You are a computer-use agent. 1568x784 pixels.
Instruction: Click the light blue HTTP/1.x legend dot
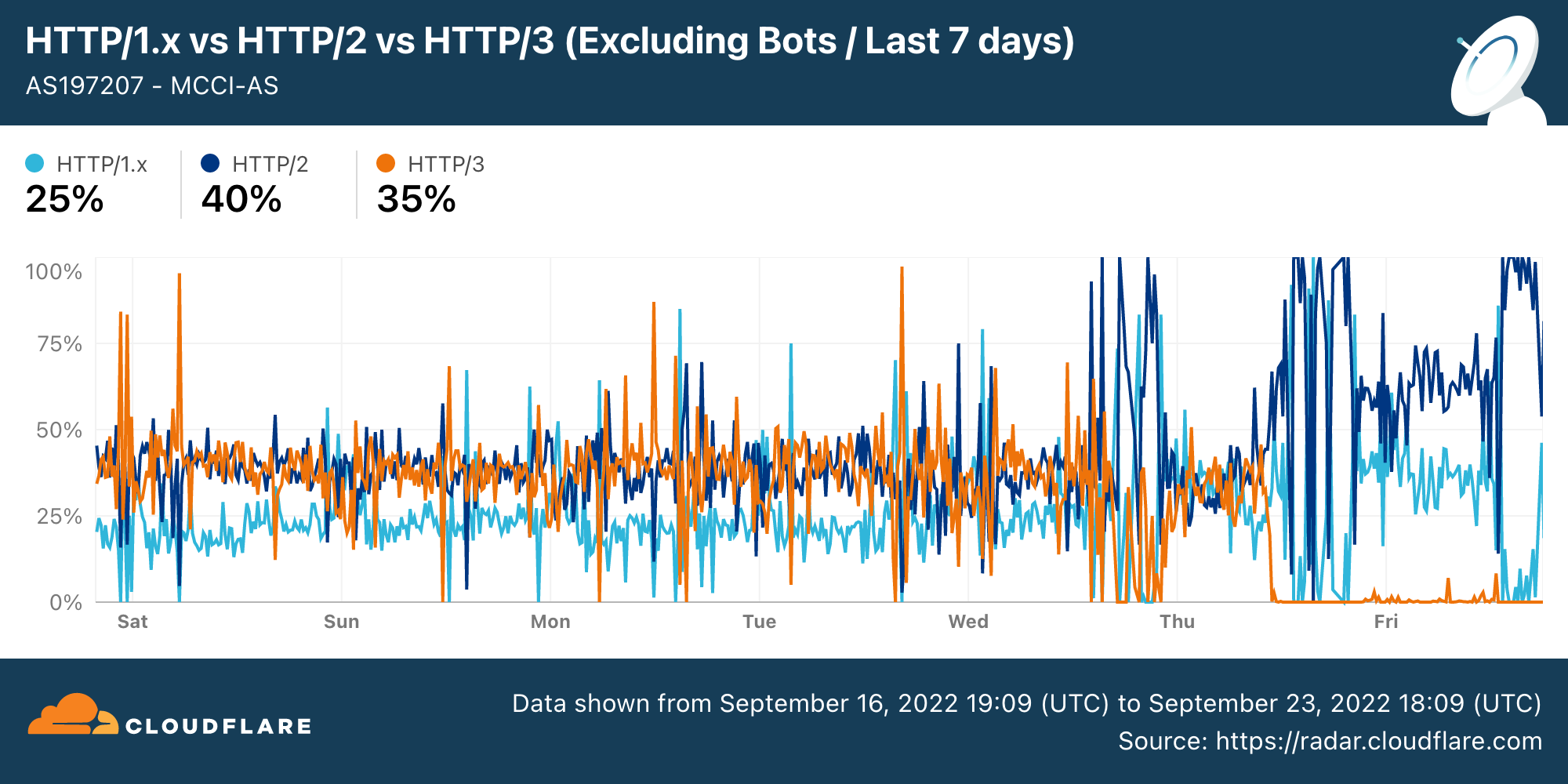click(34, 163)
